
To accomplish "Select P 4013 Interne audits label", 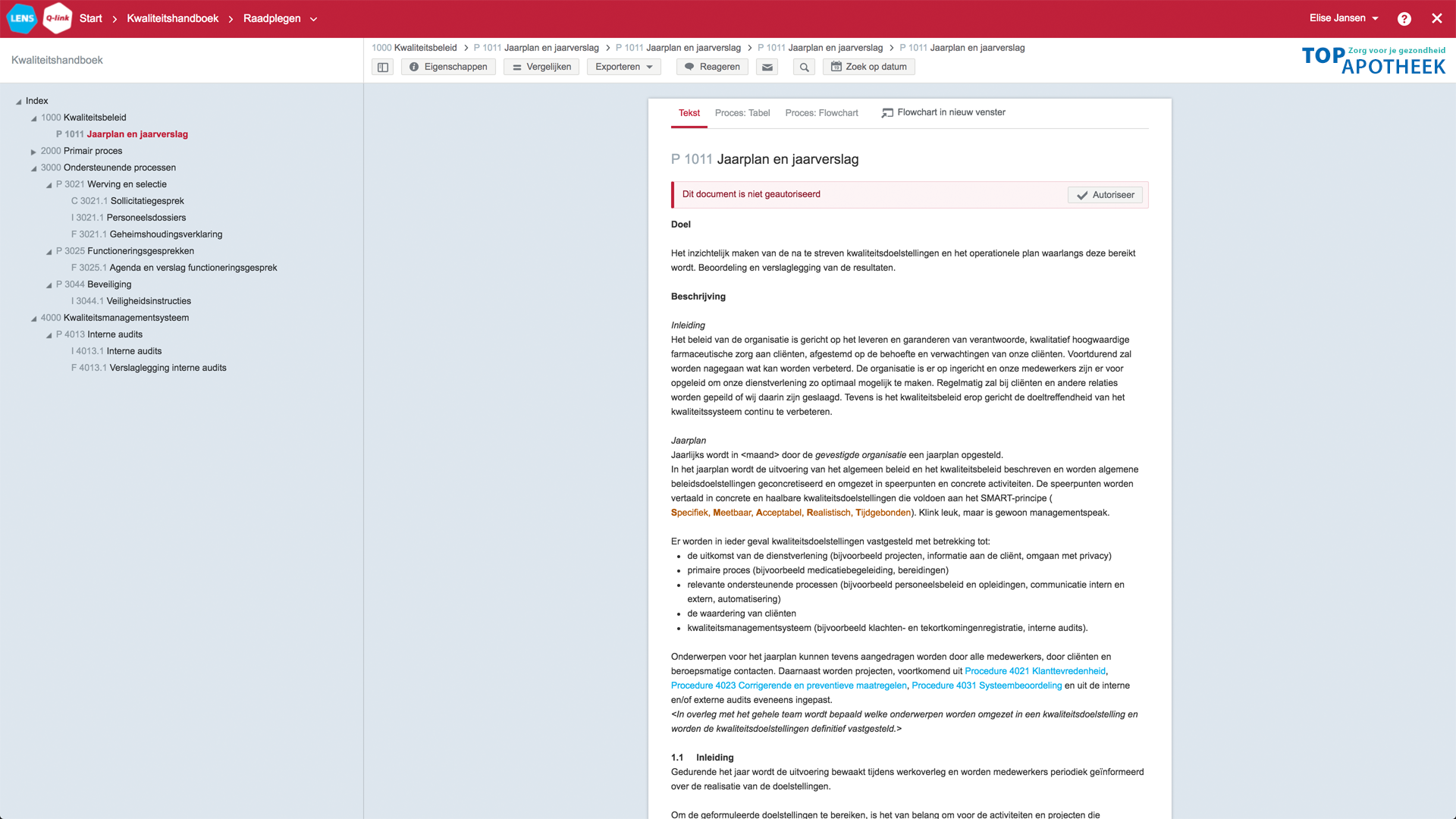I will [x=99, y=334].
